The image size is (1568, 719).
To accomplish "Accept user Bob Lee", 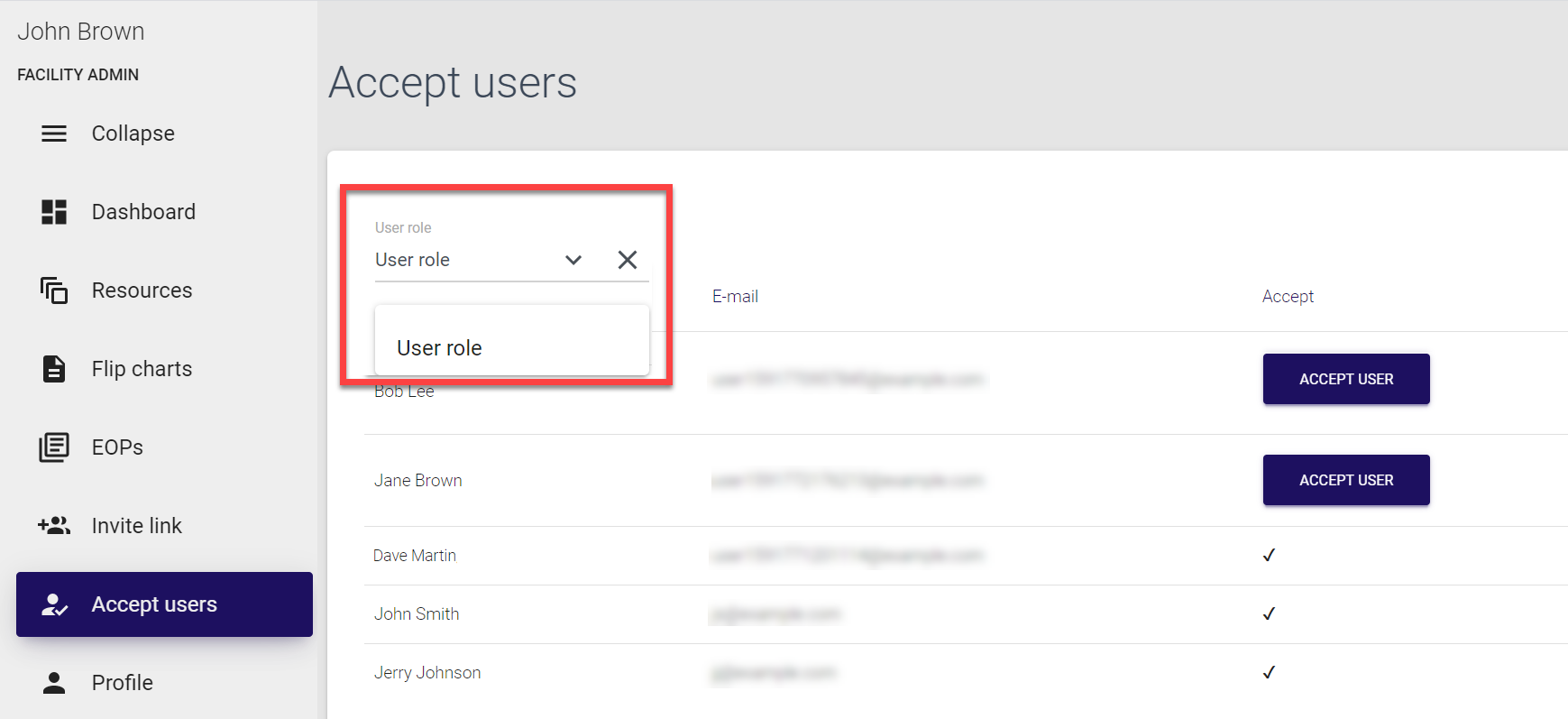I will tap(1345, 379).
